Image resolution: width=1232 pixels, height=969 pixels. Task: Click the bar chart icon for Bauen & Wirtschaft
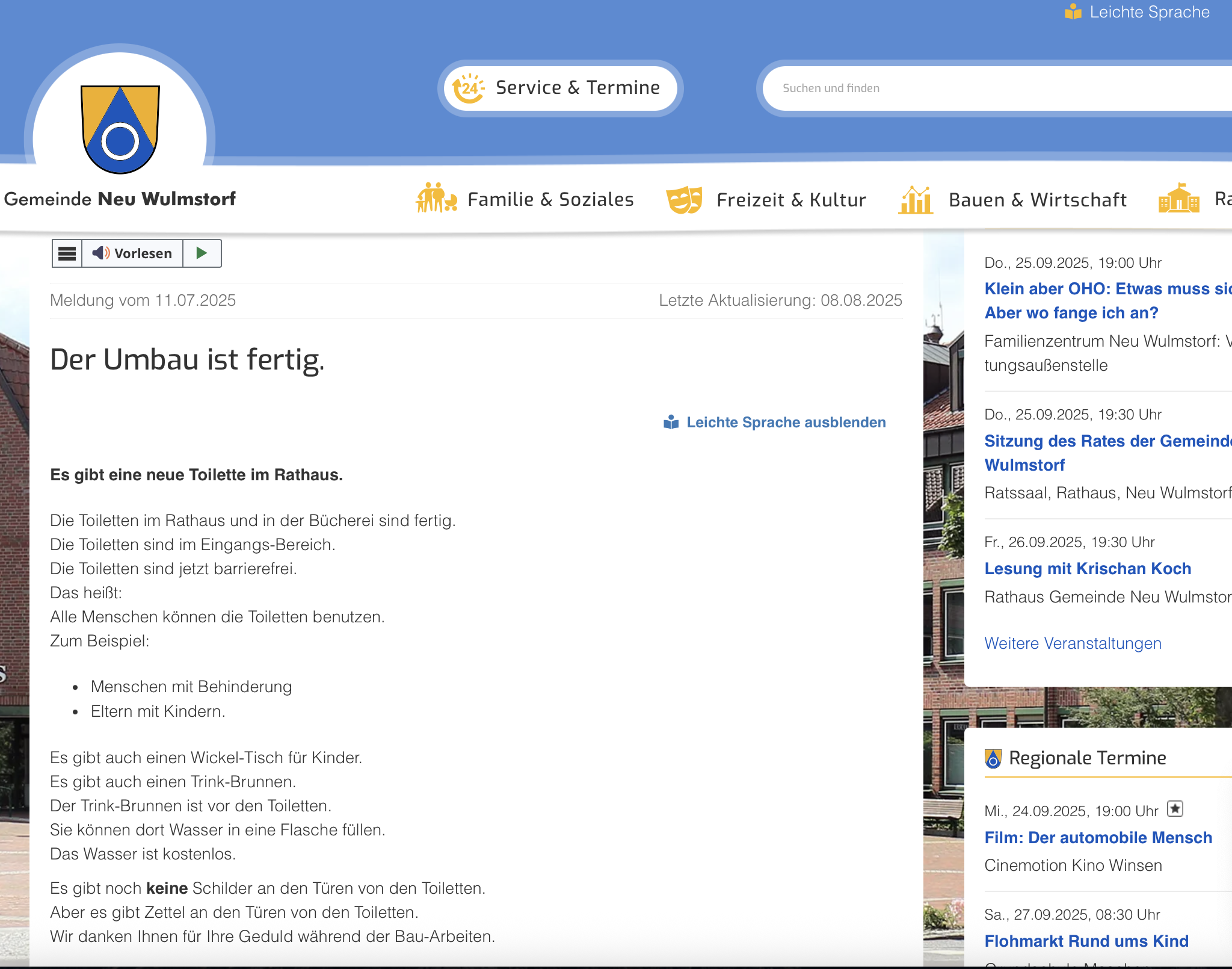click(x=914, y=199)
